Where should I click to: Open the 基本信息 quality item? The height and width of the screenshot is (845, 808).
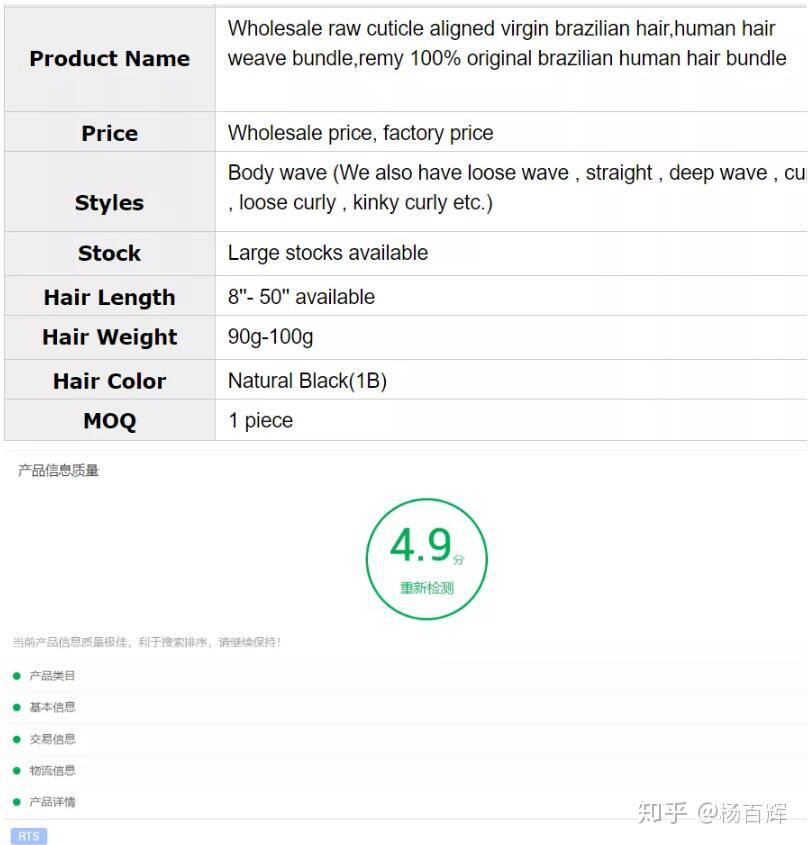point(52,707)
